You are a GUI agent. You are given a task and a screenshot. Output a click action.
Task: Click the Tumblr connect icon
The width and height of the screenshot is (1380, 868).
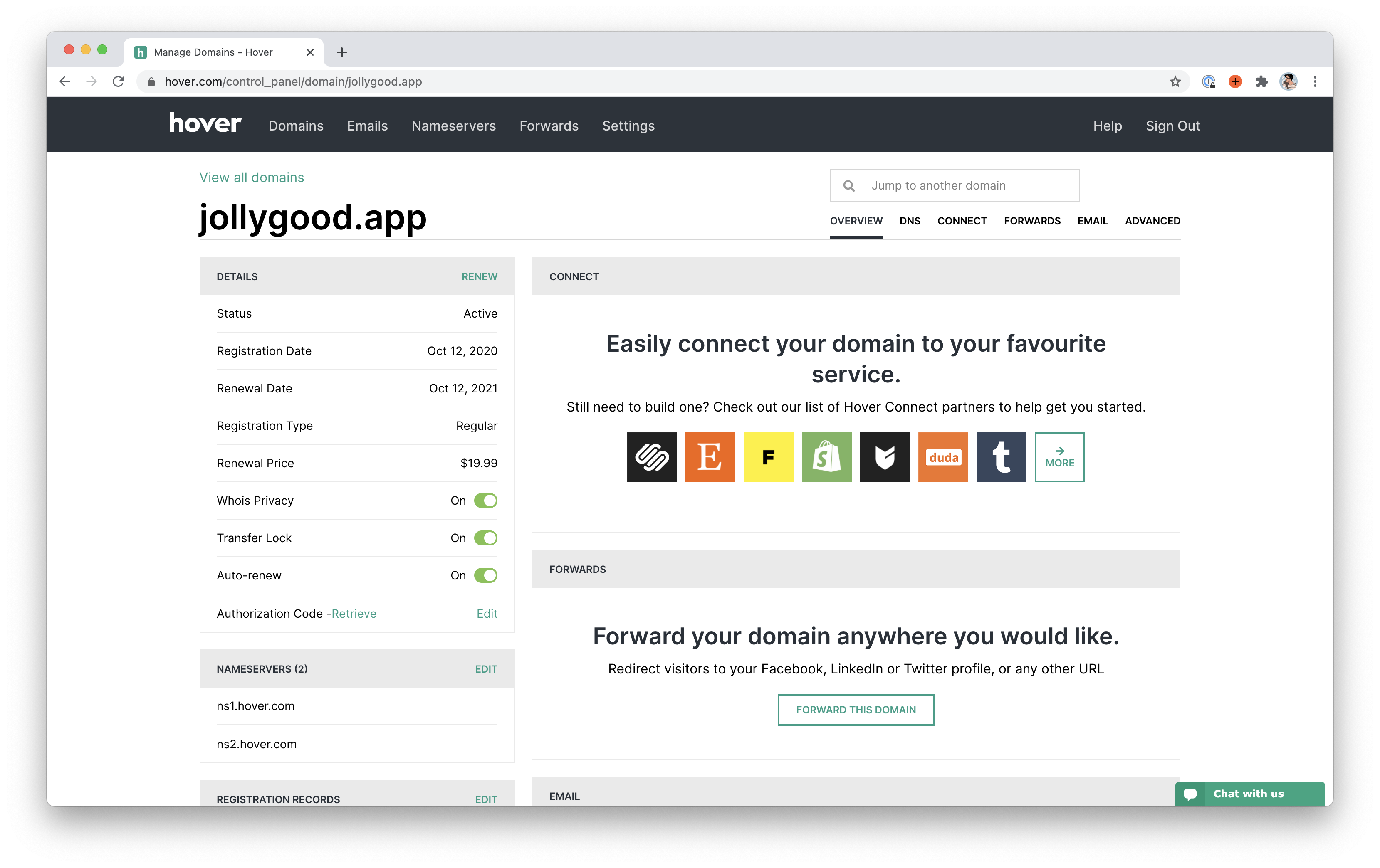pos(1001,457)
